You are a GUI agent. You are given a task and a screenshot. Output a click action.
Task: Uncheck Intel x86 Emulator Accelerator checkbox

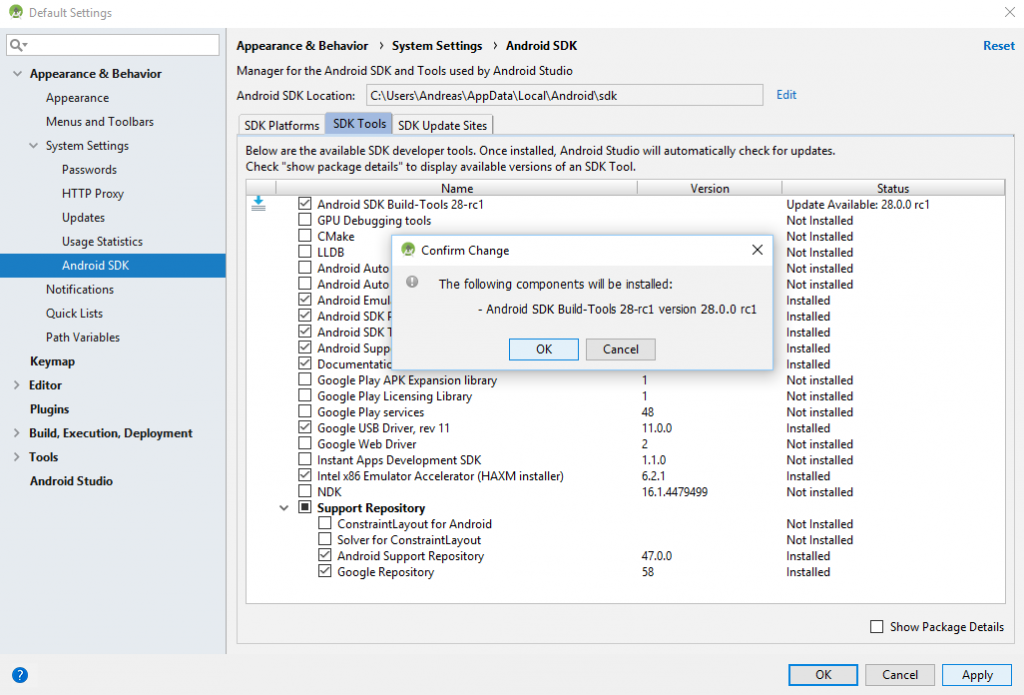point(305,476)
